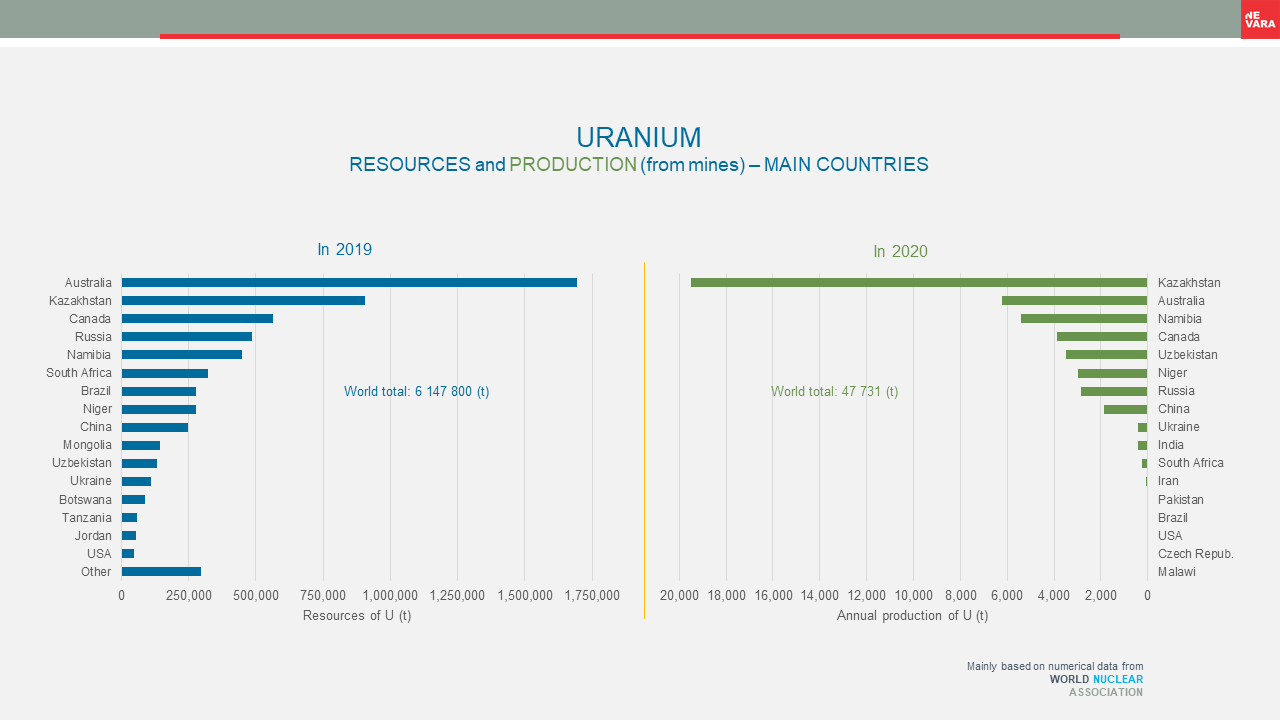The height and width of the screenshot is (720, 1280).
Task: Click 'Annual production of U (t)' axis title
Action: [912, 616]
